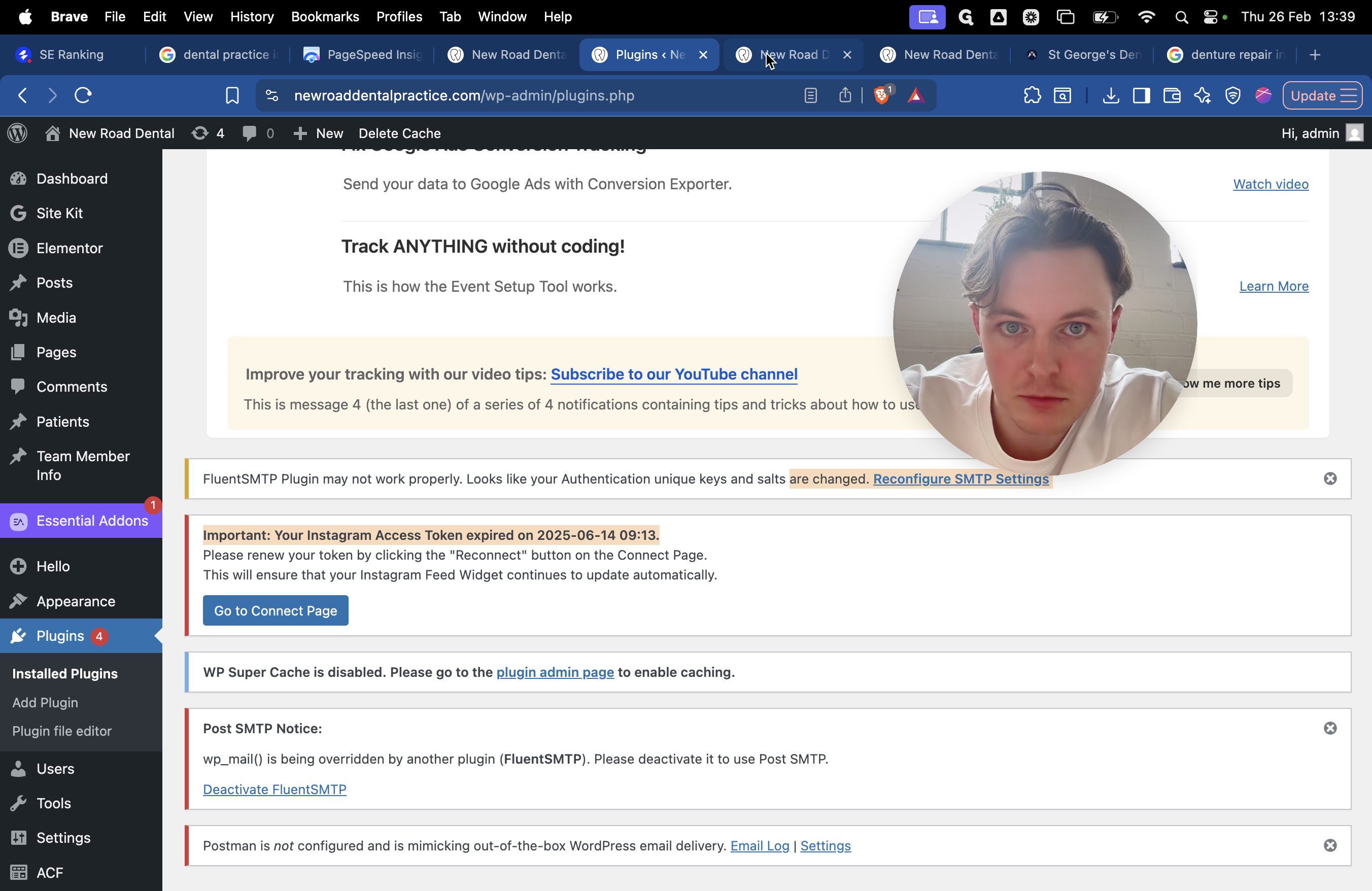Click the Deactivate FluentSMTP link
This screenshot has height=891, width=1372.
pos(275,789)
